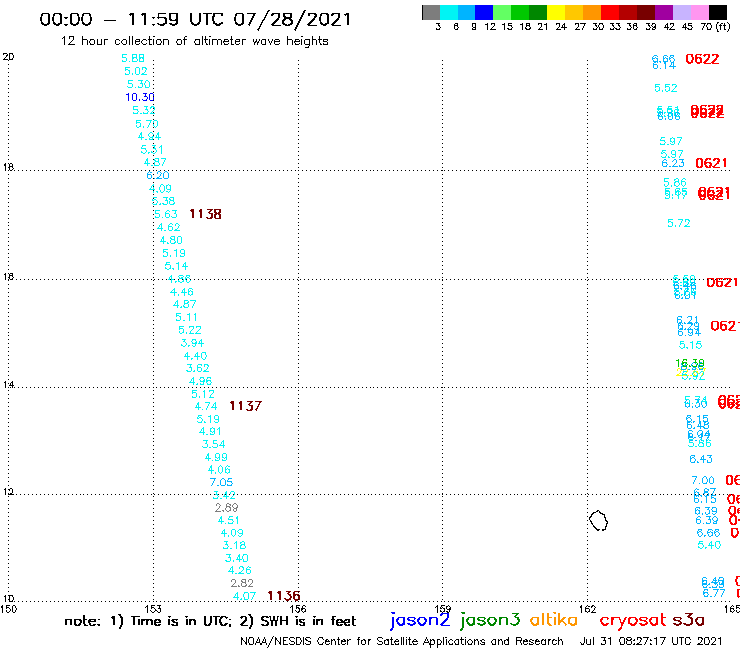740x650 pixels.
Task: Click the NOAA/NESDIS Center credit line
Action: coord(402,641)
